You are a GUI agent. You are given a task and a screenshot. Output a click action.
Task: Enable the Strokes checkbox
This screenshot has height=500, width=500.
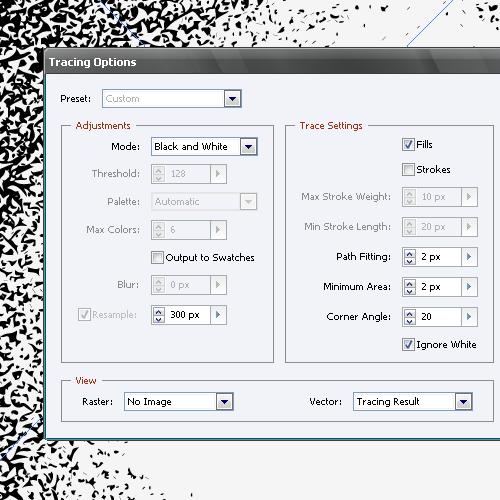pyautogui.click(x=408, y=170)
